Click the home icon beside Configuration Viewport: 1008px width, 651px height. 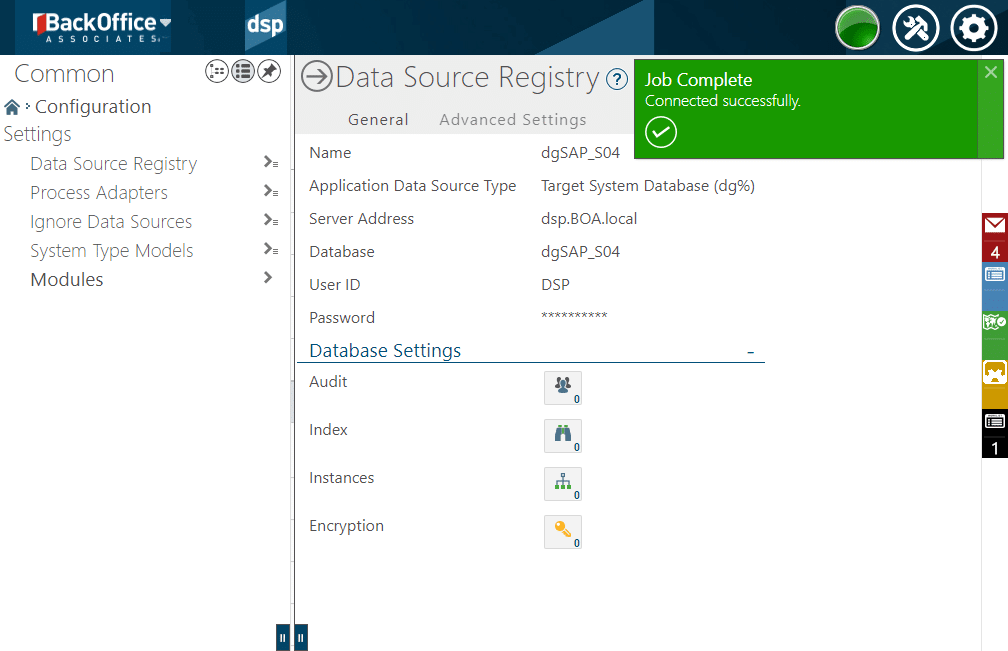(x=12, y=107)
